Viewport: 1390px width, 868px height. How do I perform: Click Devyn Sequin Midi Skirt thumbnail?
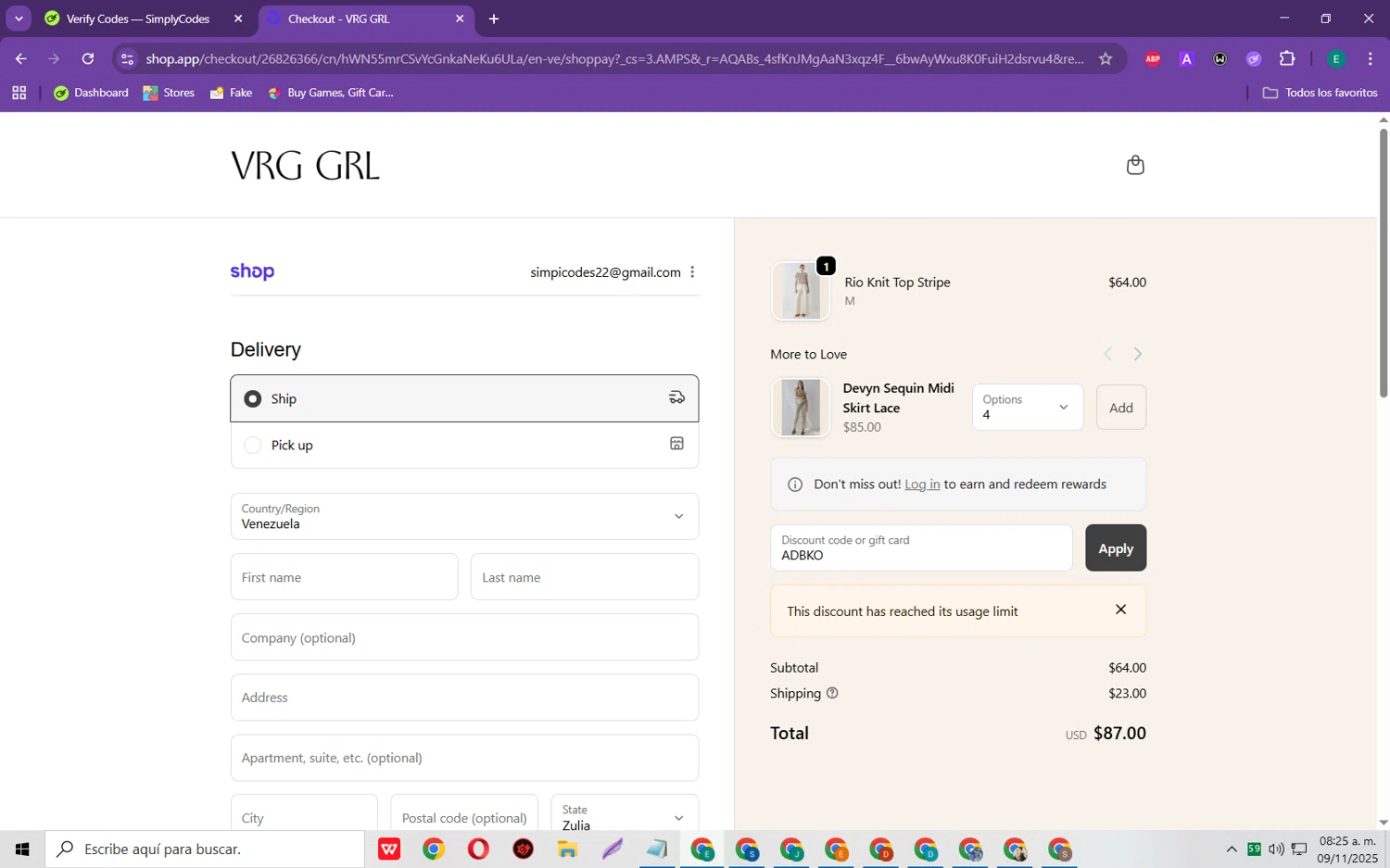click(801, 407)
